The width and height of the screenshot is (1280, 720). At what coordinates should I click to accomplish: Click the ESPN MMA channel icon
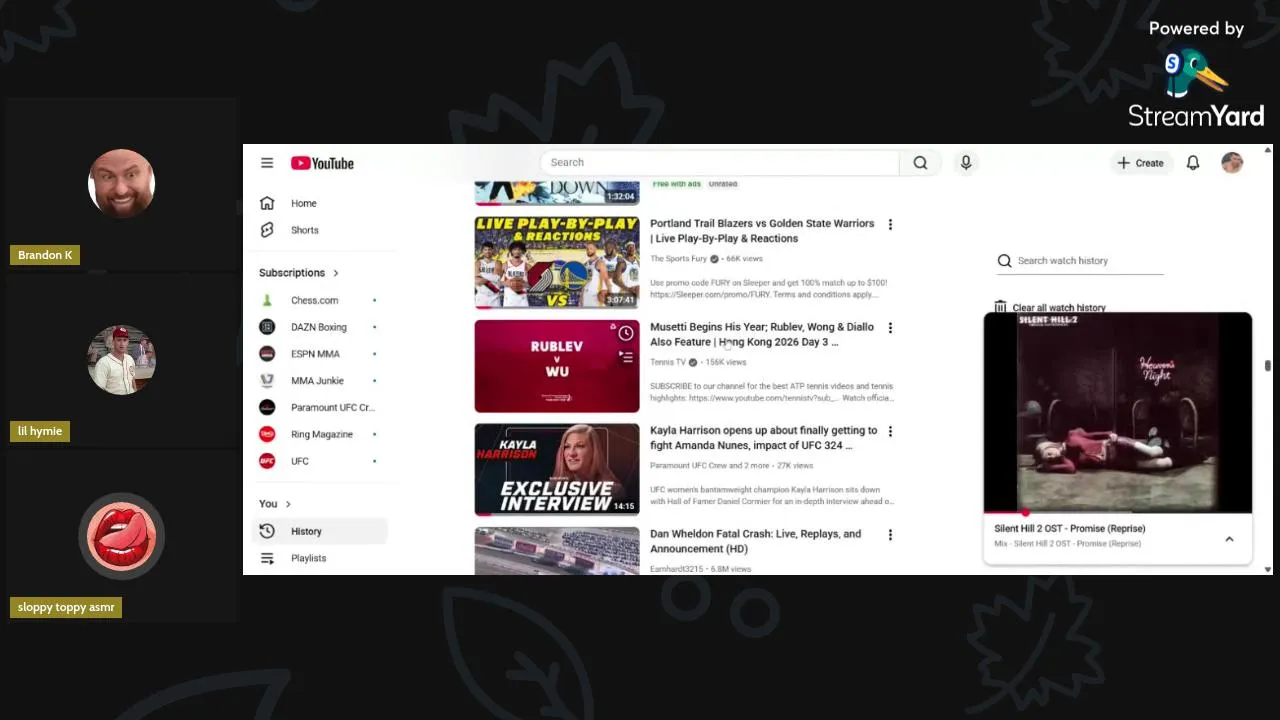tap(267, 354)
